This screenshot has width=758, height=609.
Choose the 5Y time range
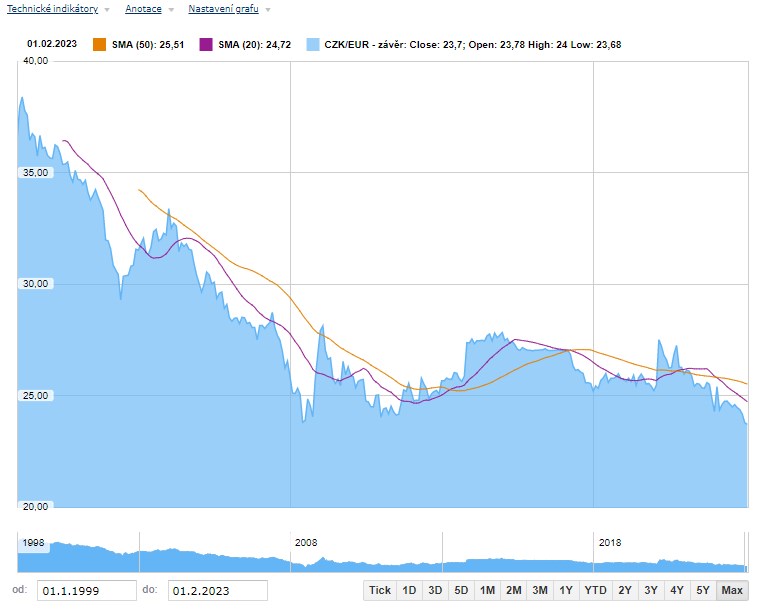(702, 590)
